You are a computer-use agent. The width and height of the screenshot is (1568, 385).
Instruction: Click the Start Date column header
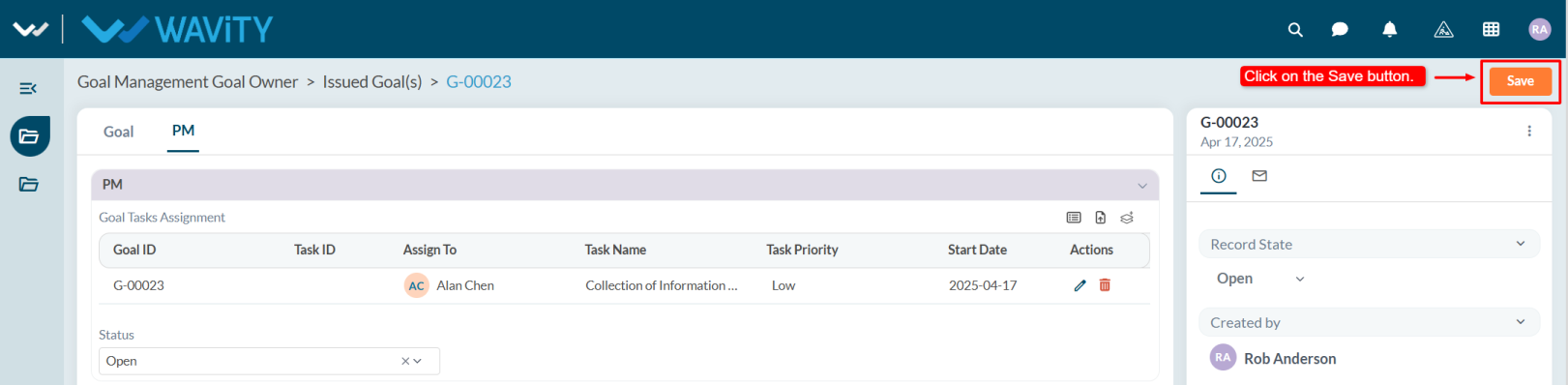click(x=977, y=250)
